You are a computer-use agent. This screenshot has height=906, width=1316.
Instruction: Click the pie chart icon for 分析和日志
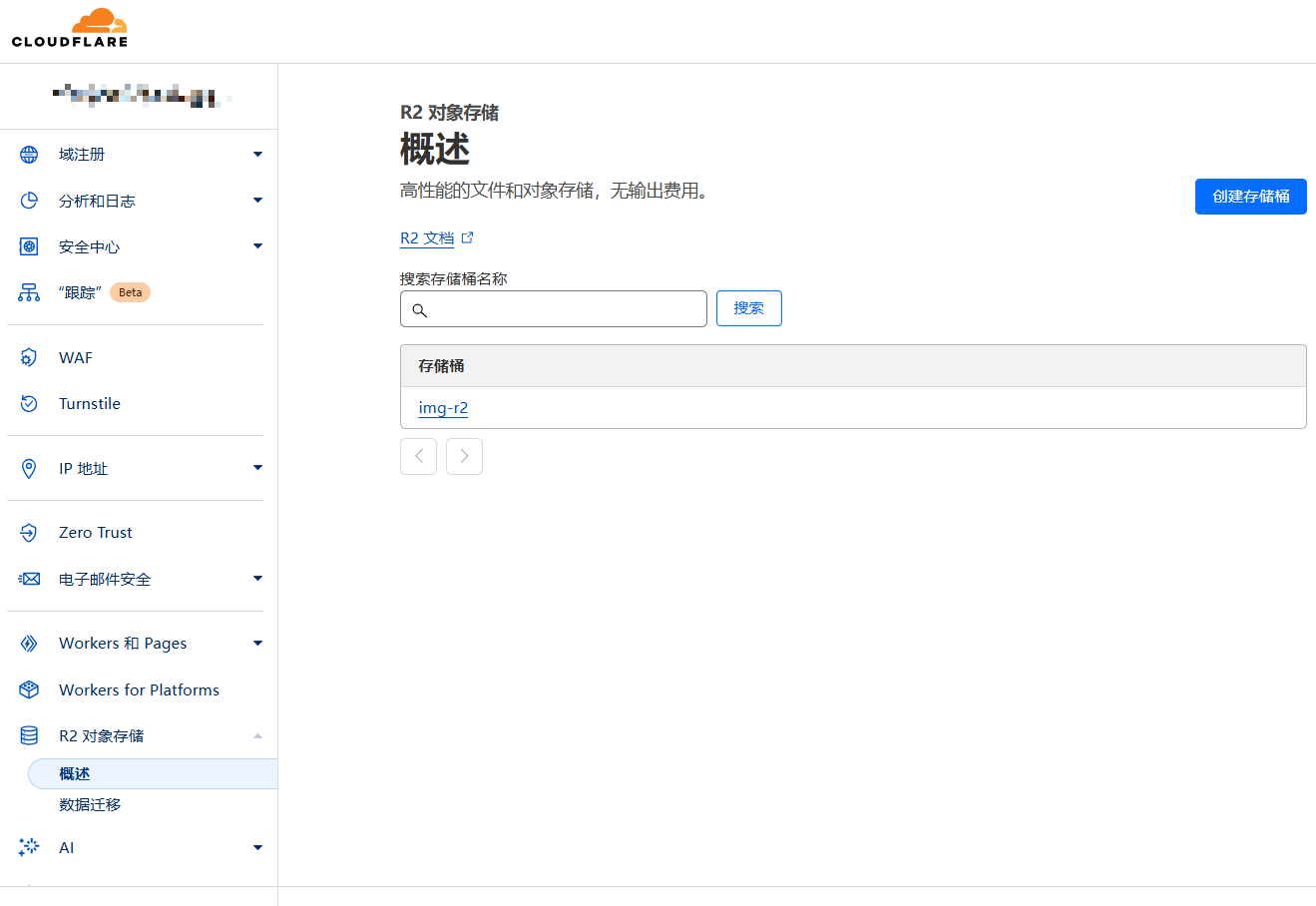(29, 201)
